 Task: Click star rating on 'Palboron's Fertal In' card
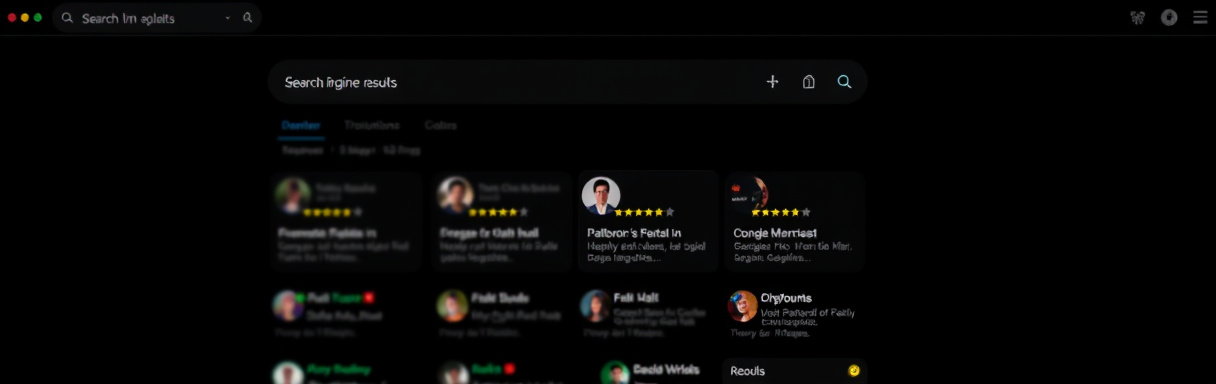tap(644, 212)
